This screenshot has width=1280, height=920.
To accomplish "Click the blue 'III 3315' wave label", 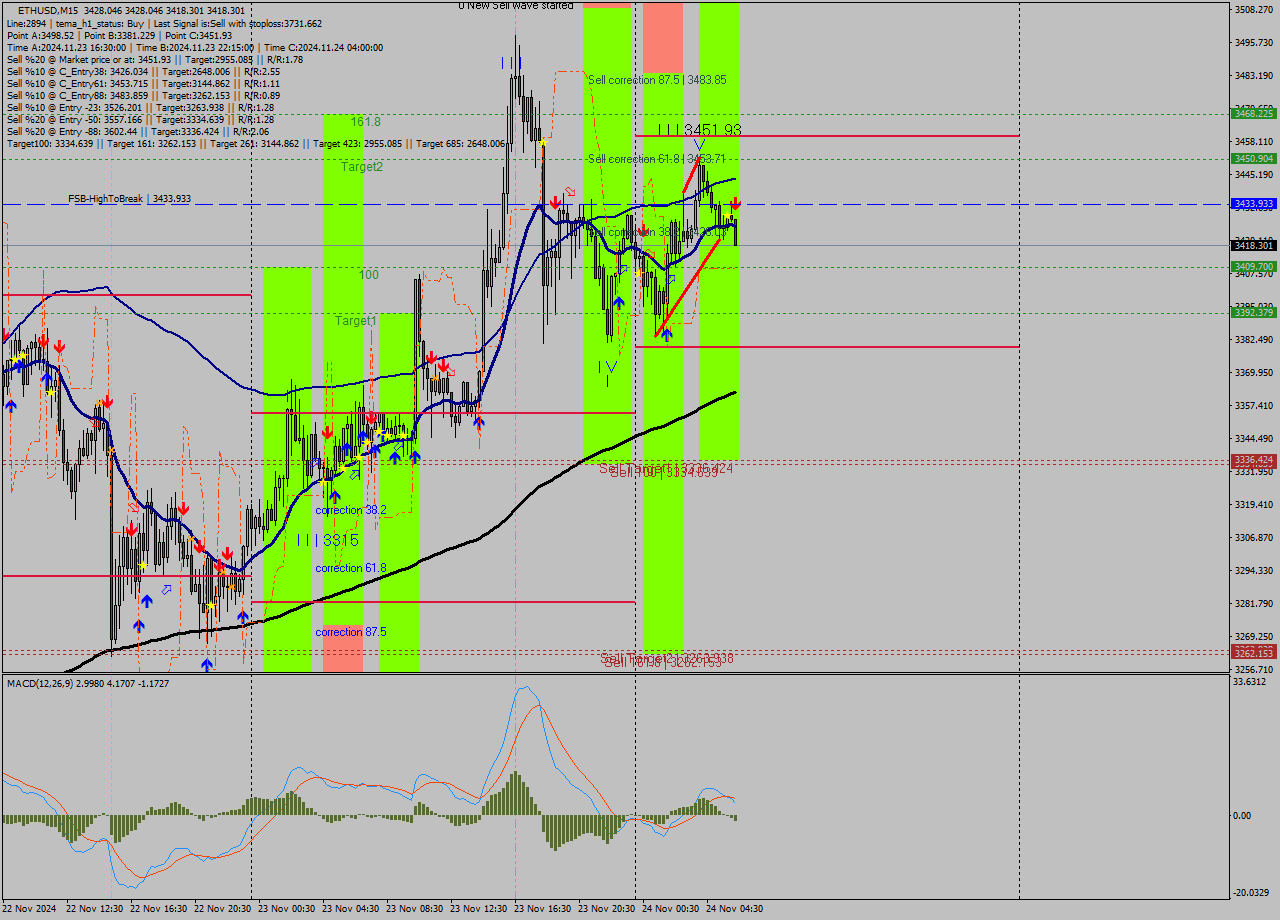I will [x=327, y=540].
